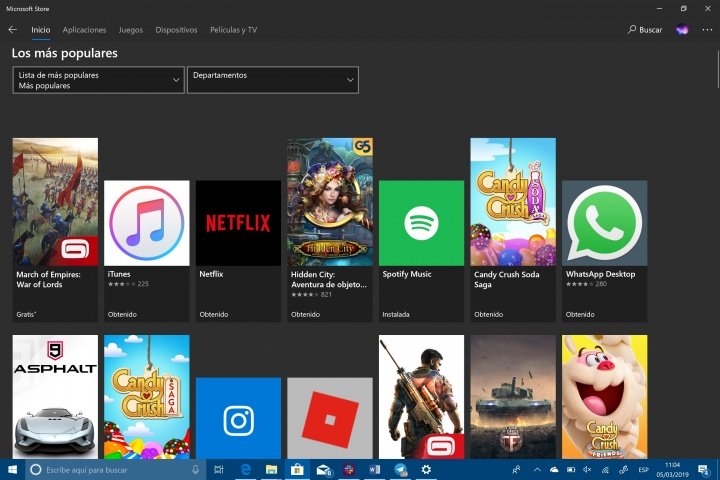Open the Candy Crush Soda Saga thumbnail
This screenshot has height=480, width=720.
513,202
